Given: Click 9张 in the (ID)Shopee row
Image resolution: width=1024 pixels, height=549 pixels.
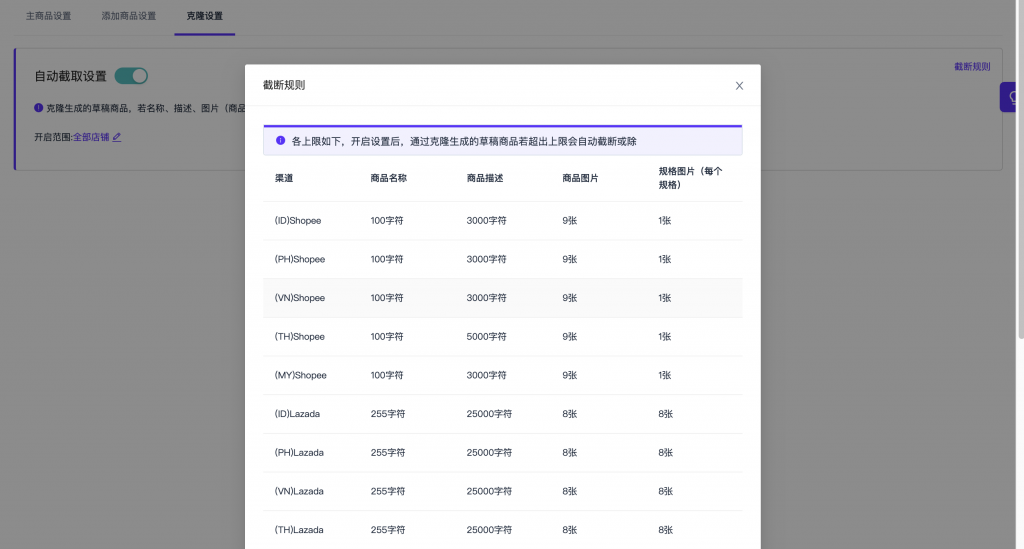Looking at the screenshot, I should (x=569, y=221).
